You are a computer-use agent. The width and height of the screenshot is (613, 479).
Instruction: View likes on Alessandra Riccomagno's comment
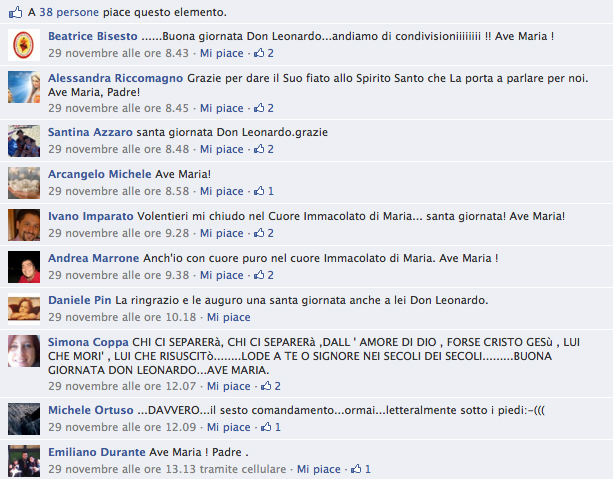(264, 108)
